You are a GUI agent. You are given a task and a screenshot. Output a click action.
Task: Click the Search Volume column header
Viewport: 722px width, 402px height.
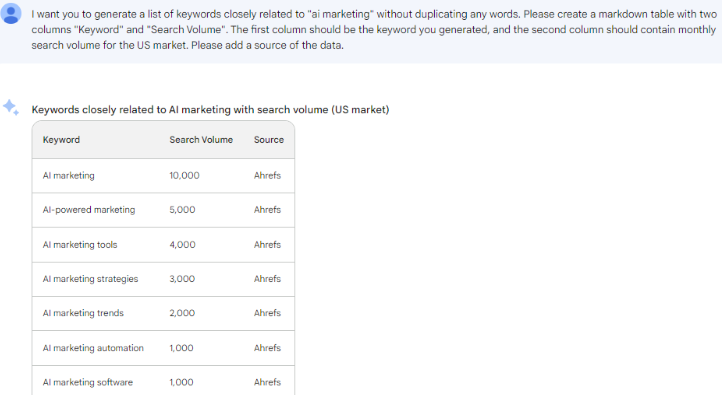point(201,140)
